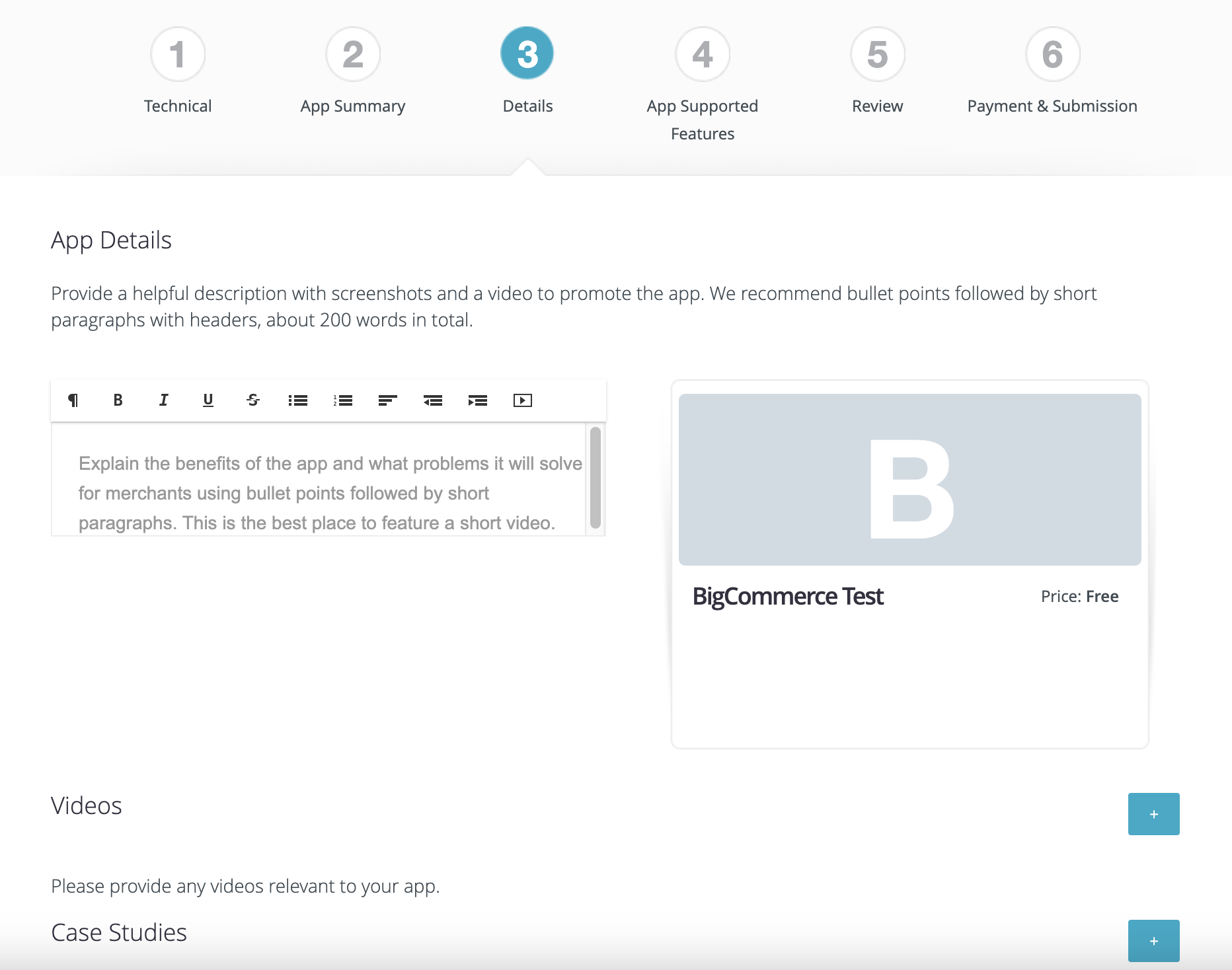This screenshot has height=970, width=1232.
Task: Add a new video with the plus button
Action: pos(1153,814)
